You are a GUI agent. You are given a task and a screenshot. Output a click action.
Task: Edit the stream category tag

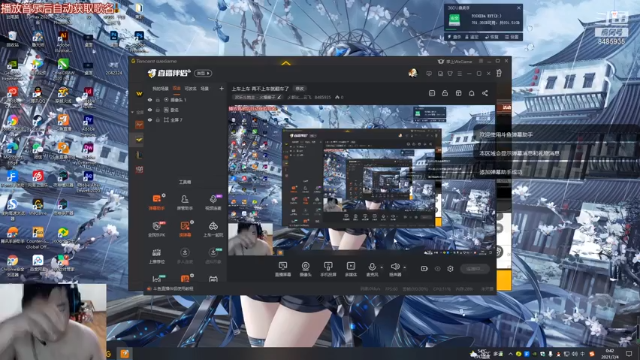[258, 97]
